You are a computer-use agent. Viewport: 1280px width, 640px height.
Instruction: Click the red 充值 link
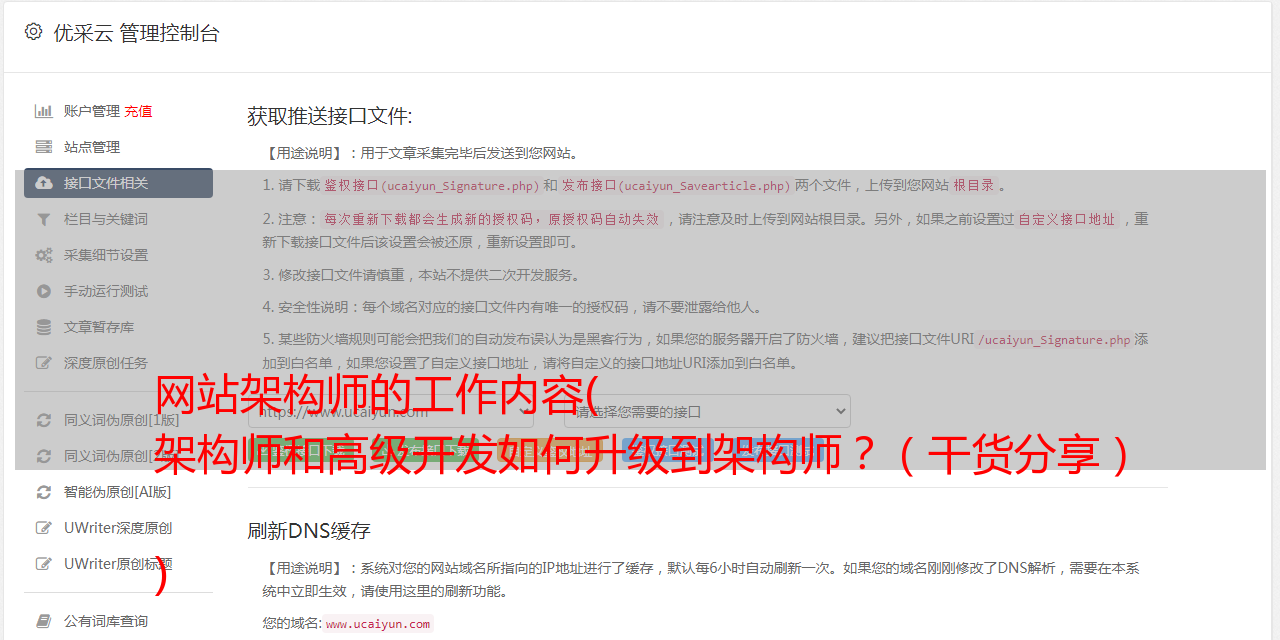138,111
